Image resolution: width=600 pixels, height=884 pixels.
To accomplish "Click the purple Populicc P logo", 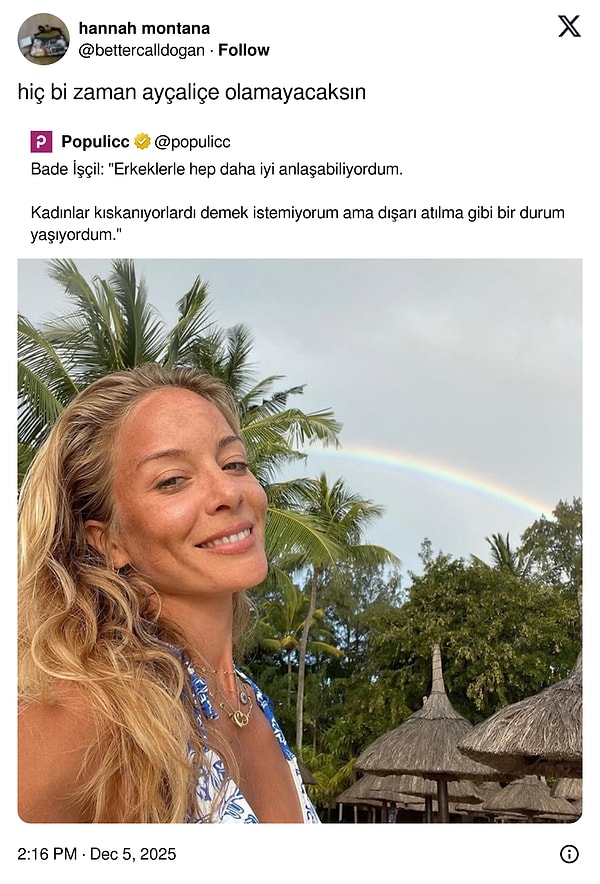I will click(x=41, y=142).
